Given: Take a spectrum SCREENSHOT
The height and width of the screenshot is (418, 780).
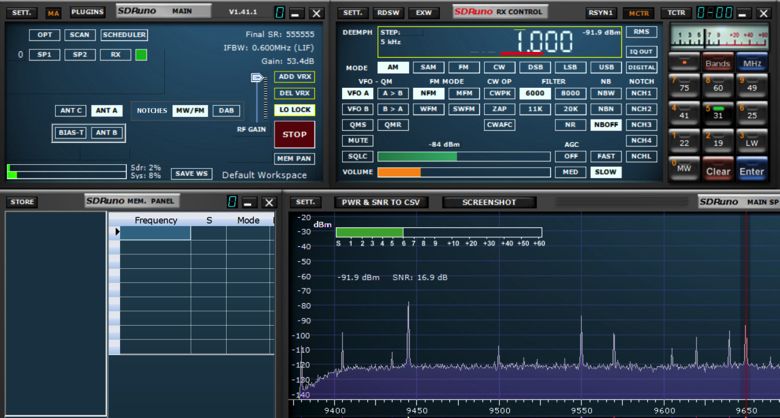Looking at the screenshot, I should pos(489,203).
